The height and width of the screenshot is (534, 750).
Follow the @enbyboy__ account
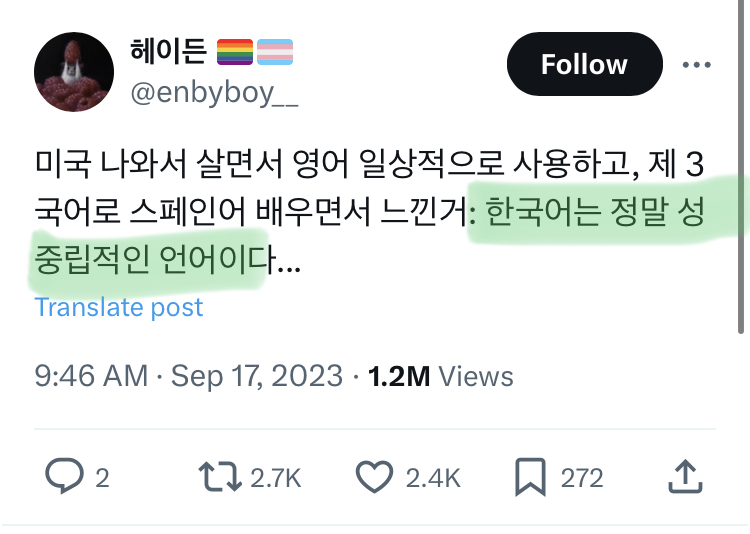pos(584,65)
